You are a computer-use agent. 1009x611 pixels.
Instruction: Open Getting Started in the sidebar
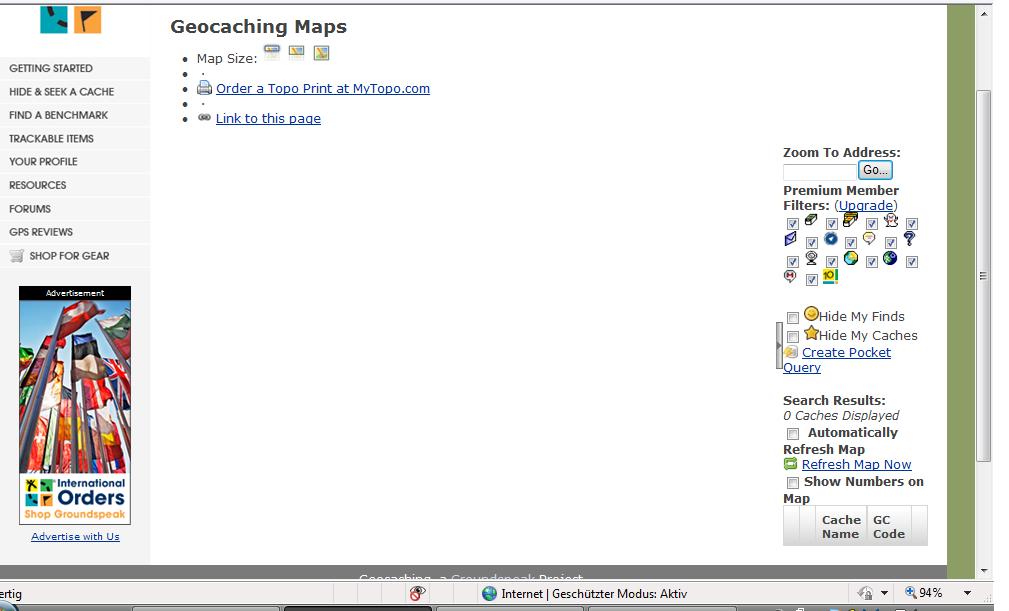click(51, 68)
